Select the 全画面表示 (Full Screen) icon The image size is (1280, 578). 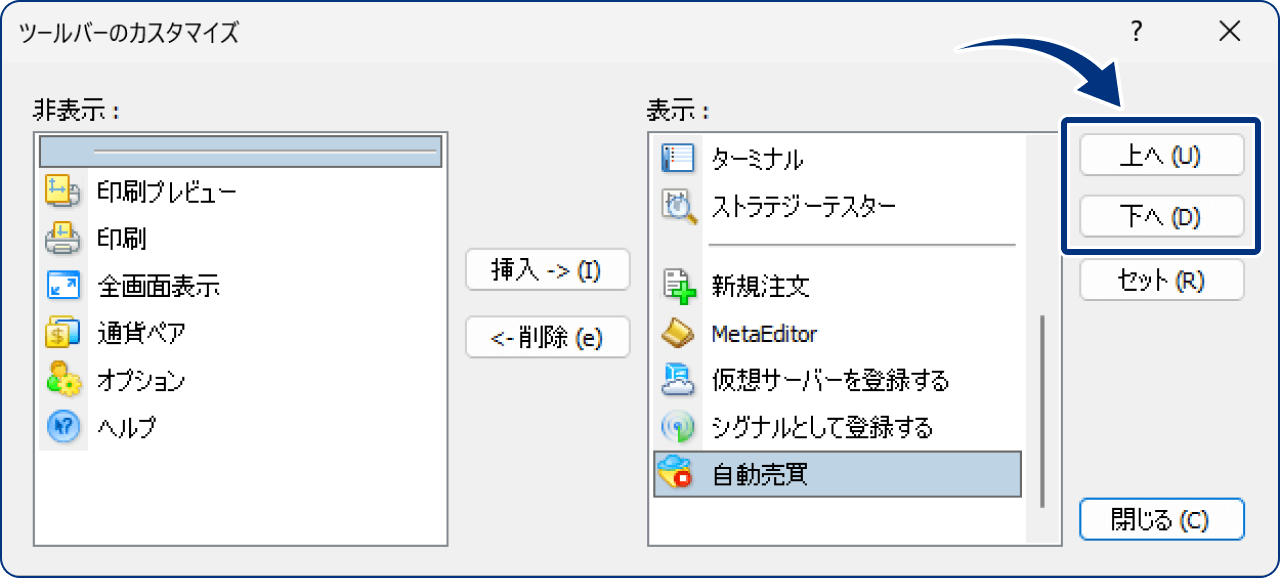click(62, 286)
